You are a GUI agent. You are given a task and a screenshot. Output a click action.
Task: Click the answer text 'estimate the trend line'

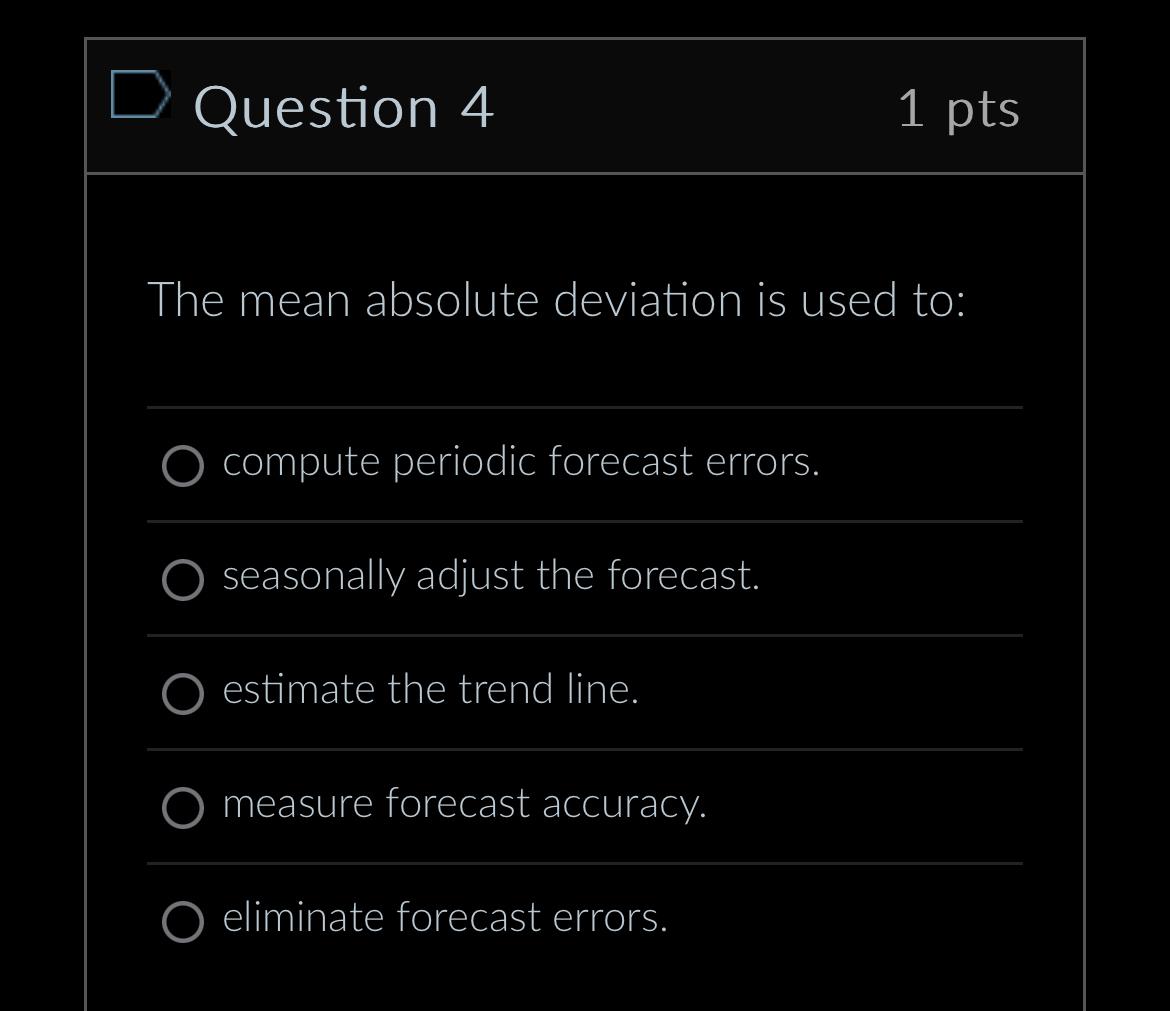[x=430, y=690]
